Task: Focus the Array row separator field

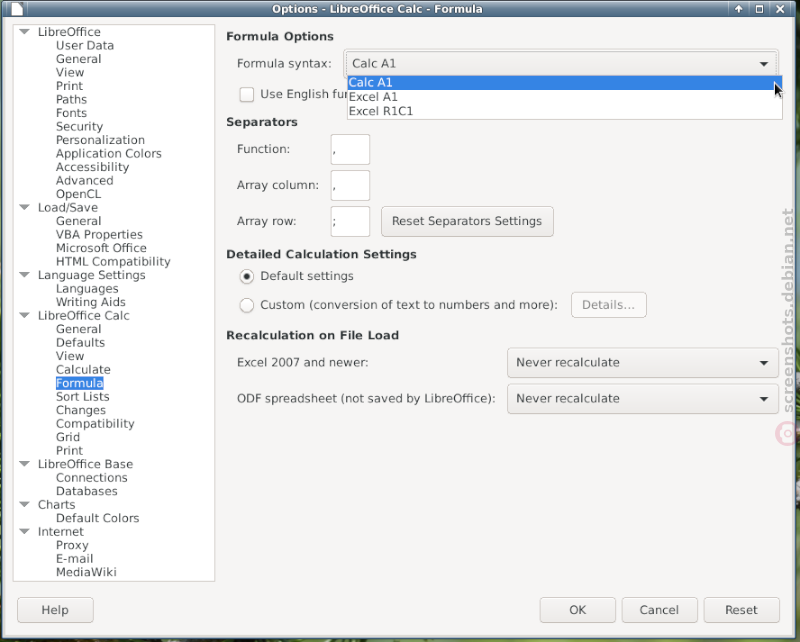Action: [x=350, y=221]
